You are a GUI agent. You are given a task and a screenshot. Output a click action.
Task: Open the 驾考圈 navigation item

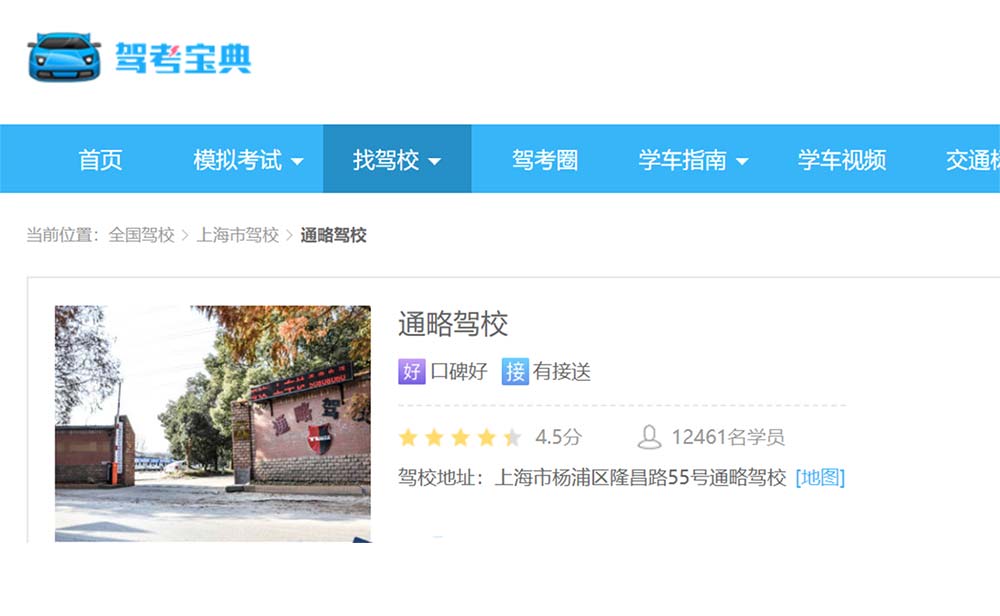(x=545, y=160)
